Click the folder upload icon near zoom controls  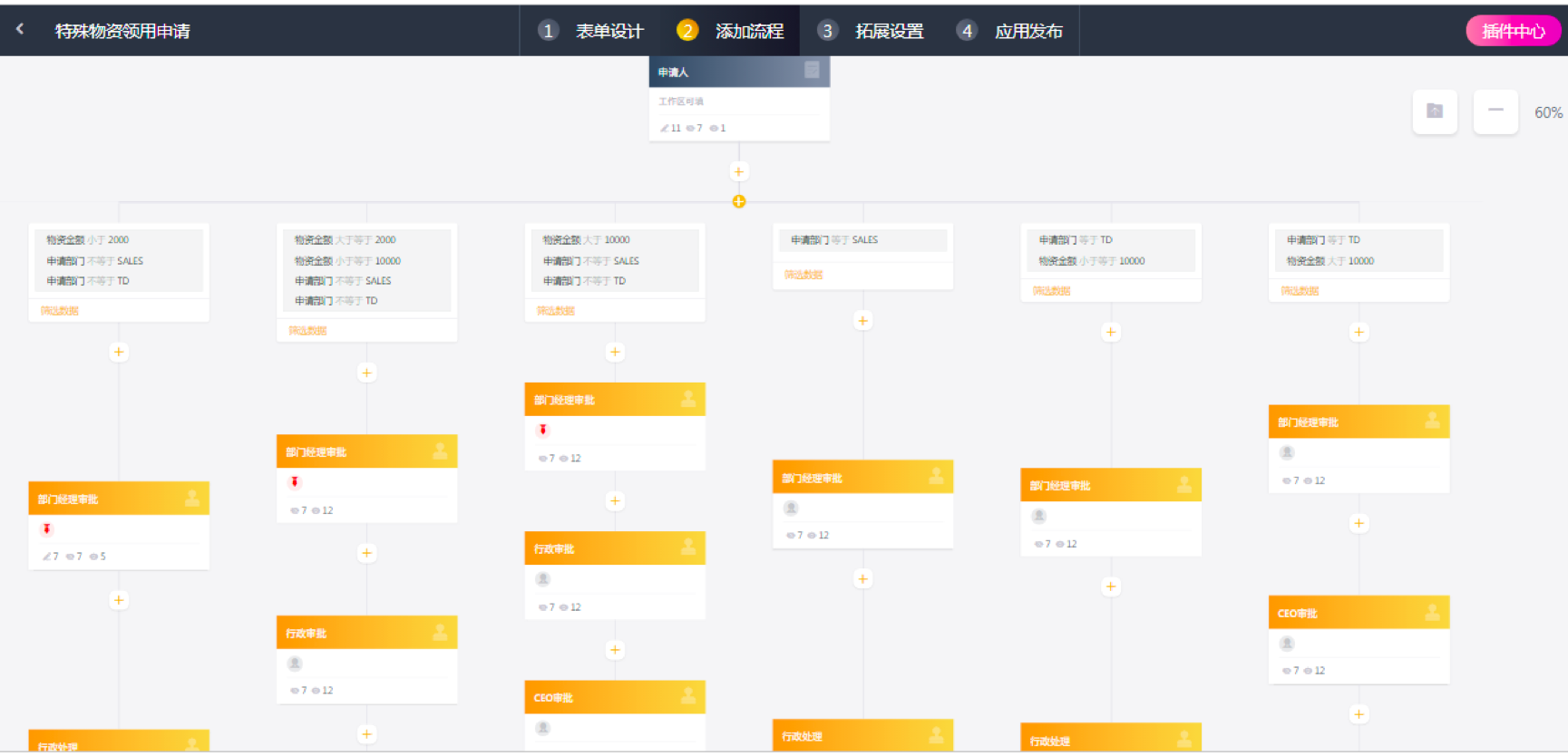(1435, 111)
